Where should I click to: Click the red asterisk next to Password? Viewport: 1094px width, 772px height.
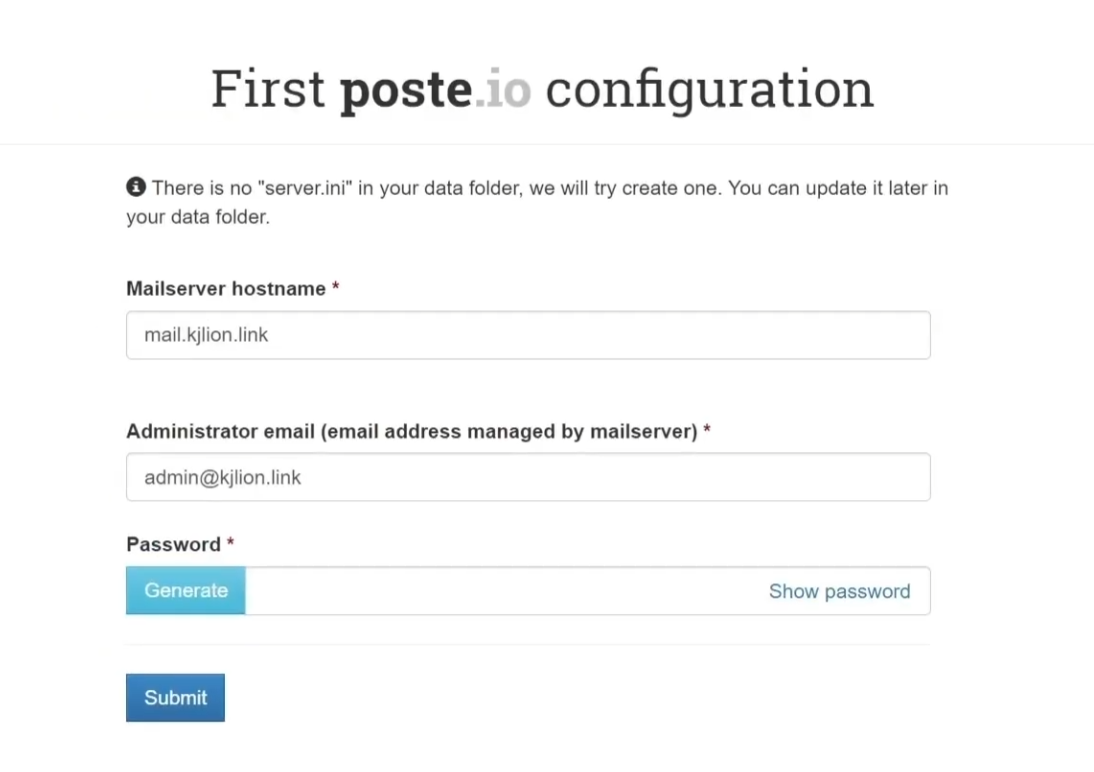(x=231, y=544)
